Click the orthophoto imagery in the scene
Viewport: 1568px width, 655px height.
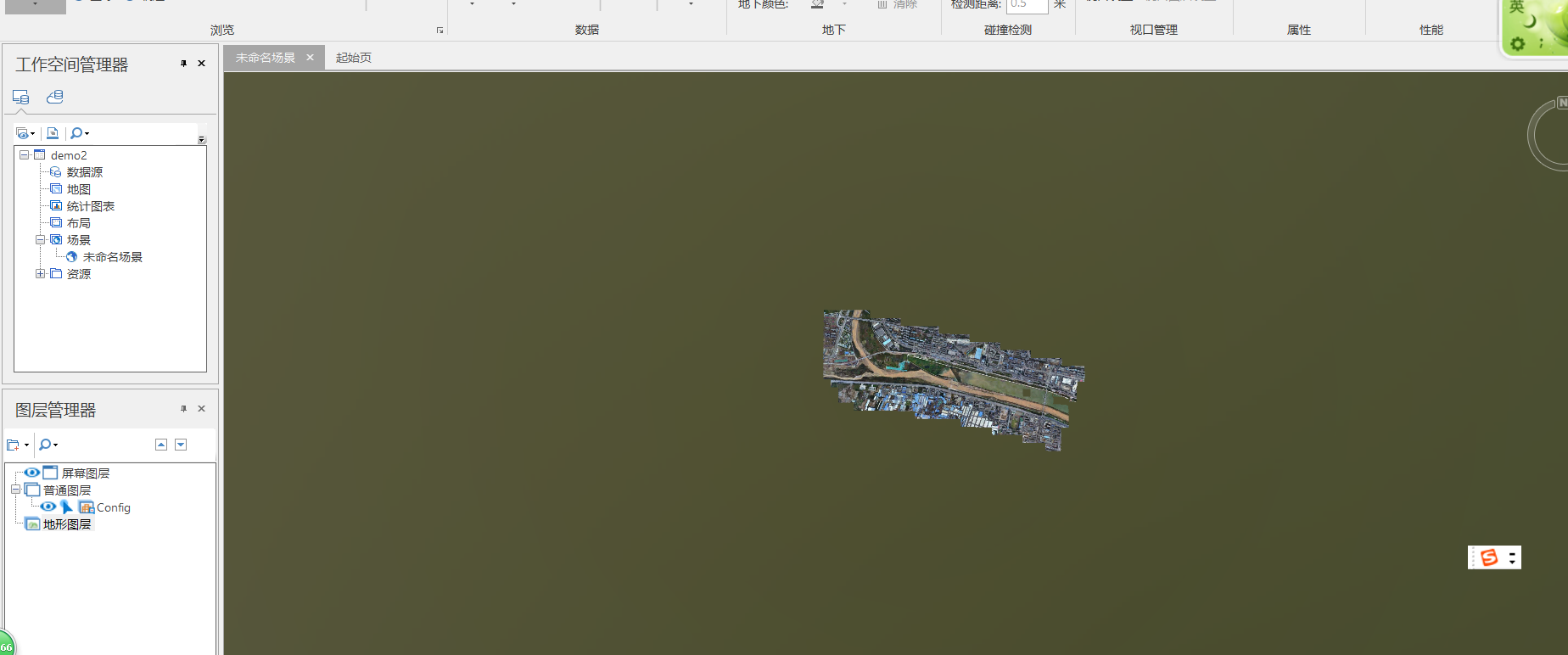click(x=954, y=379)
